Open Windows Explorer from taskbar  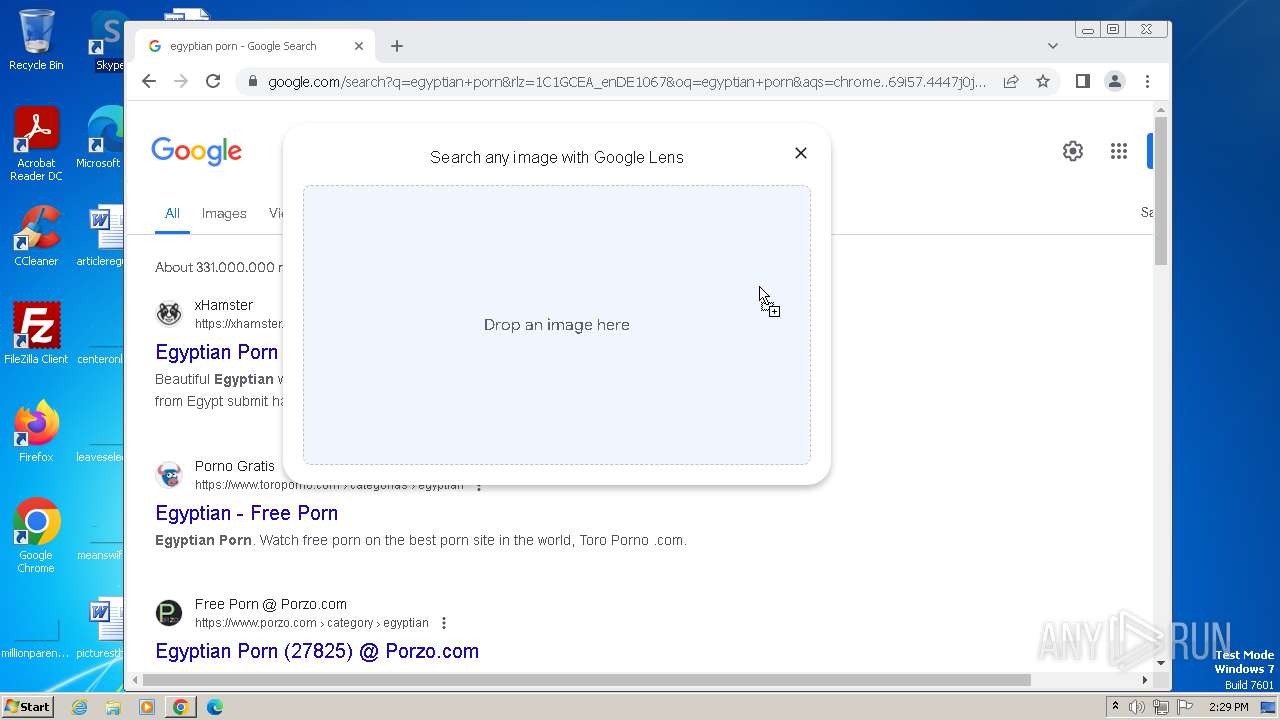pyautogui.click(x=113, y=707)
